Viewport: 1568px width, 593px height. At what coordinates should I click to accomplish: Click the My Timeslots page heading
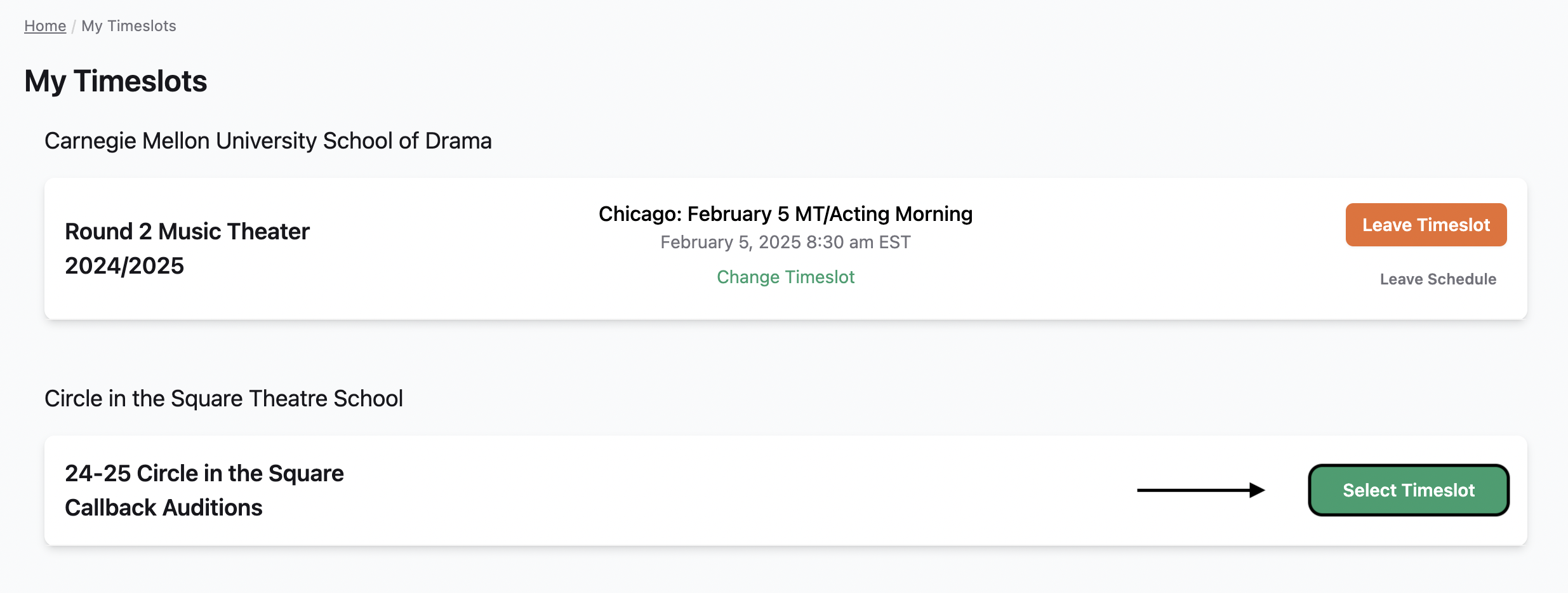(x=116, y=81)
